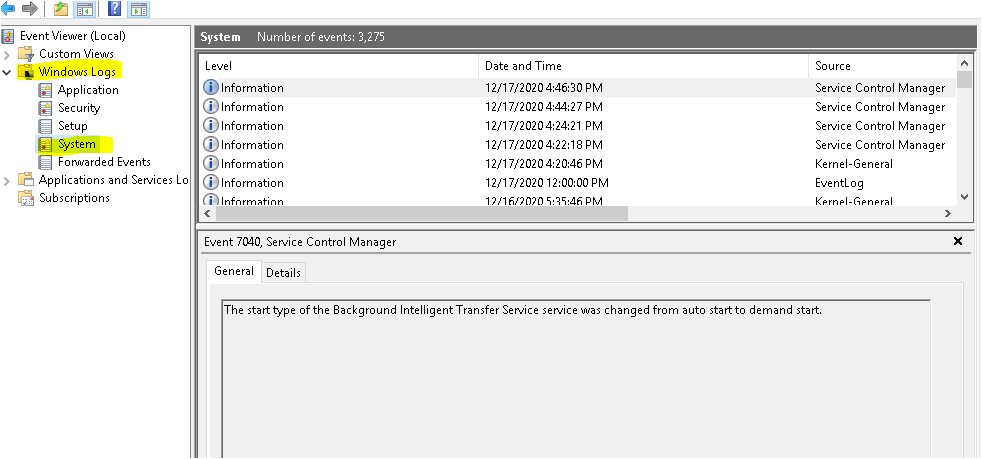Click the Subscriptions icon in the tree

point(26,198)
